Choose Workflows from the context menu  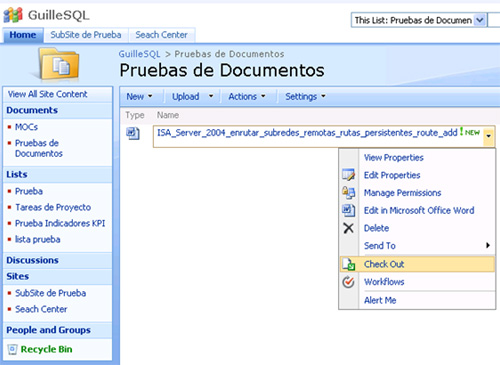[384, 282]
